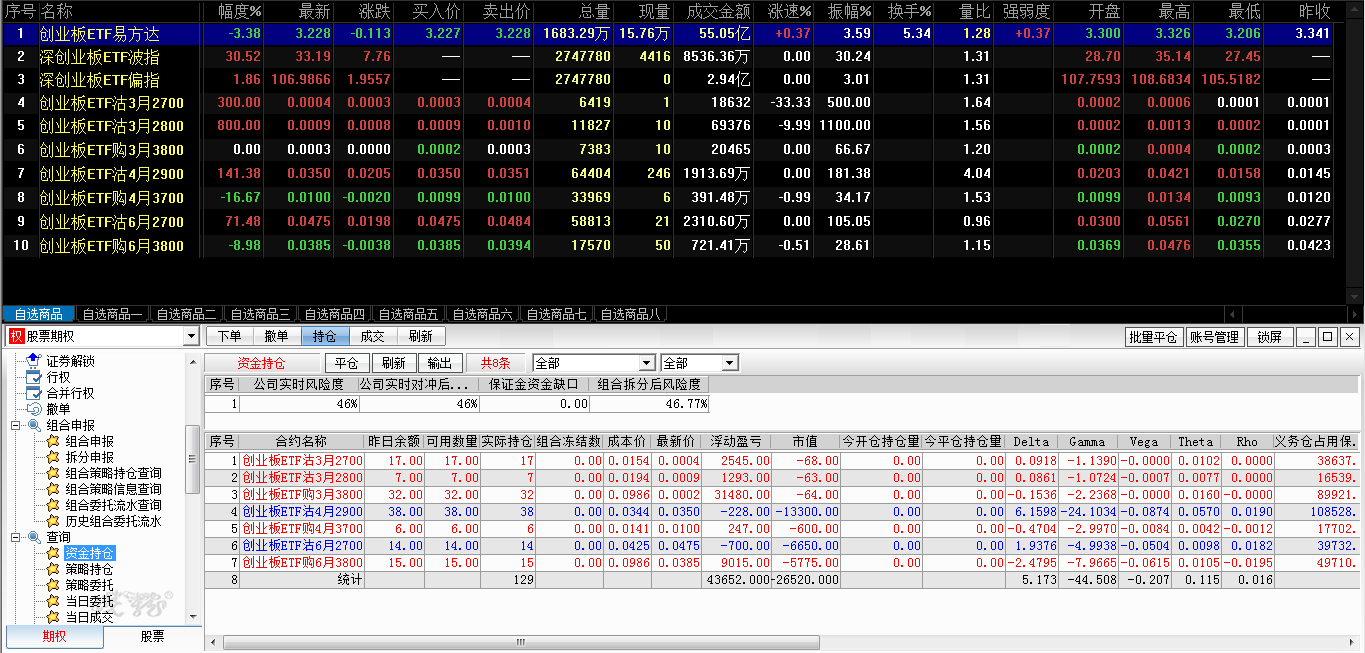This screenshot has width=1365, height=653.
Task: Switch to the 成交 tab
Action: coord(372,337)
